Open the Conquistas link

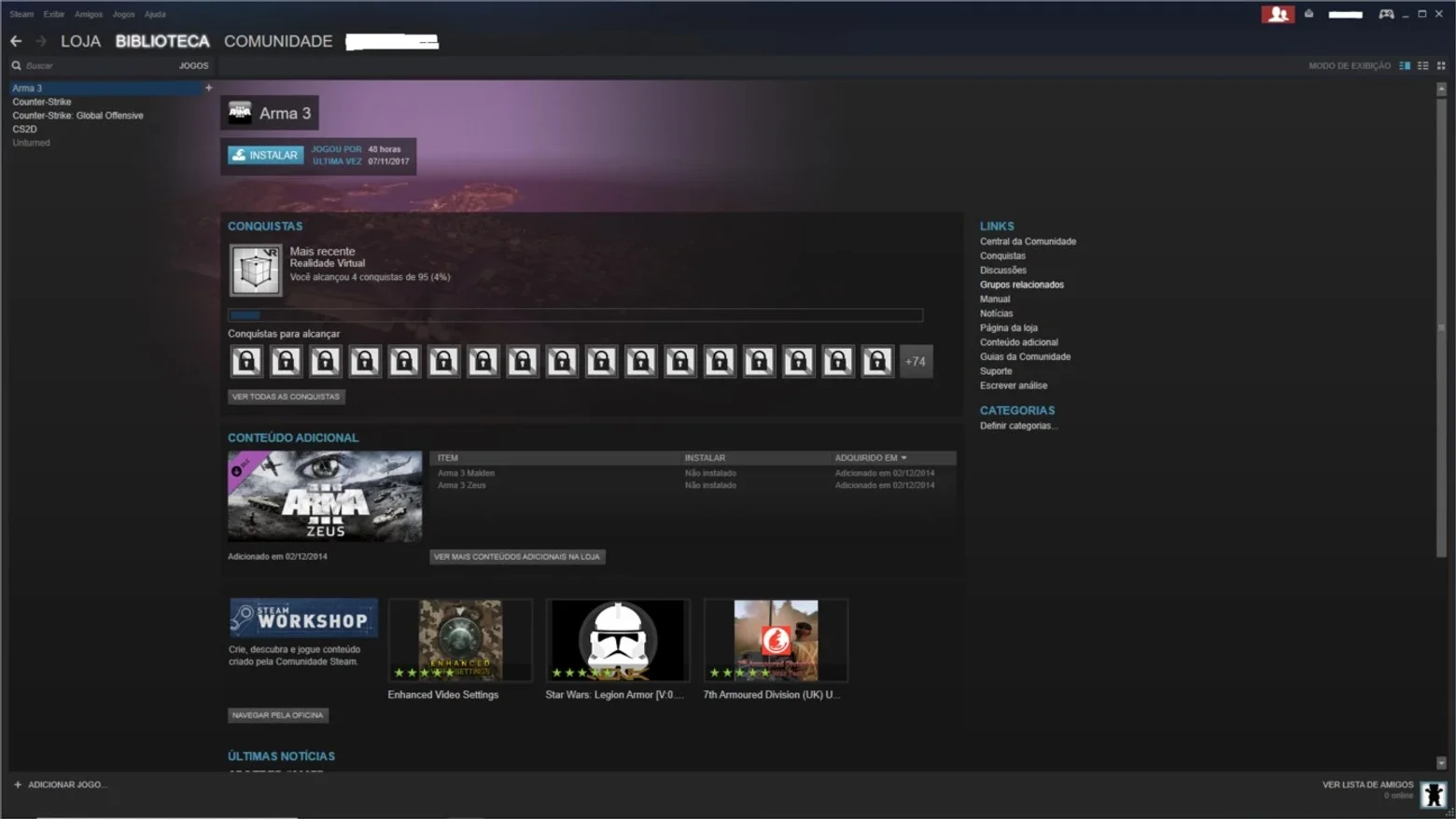tap(1002, 256)
